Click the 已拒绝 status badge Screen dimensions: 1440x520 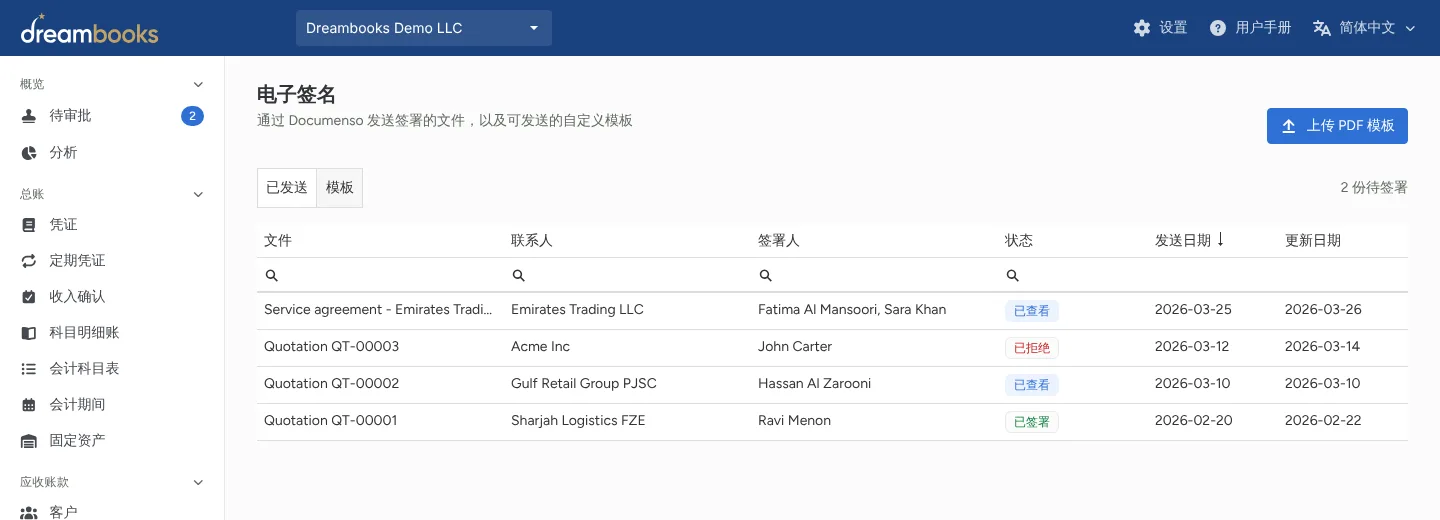(1032, 348)
